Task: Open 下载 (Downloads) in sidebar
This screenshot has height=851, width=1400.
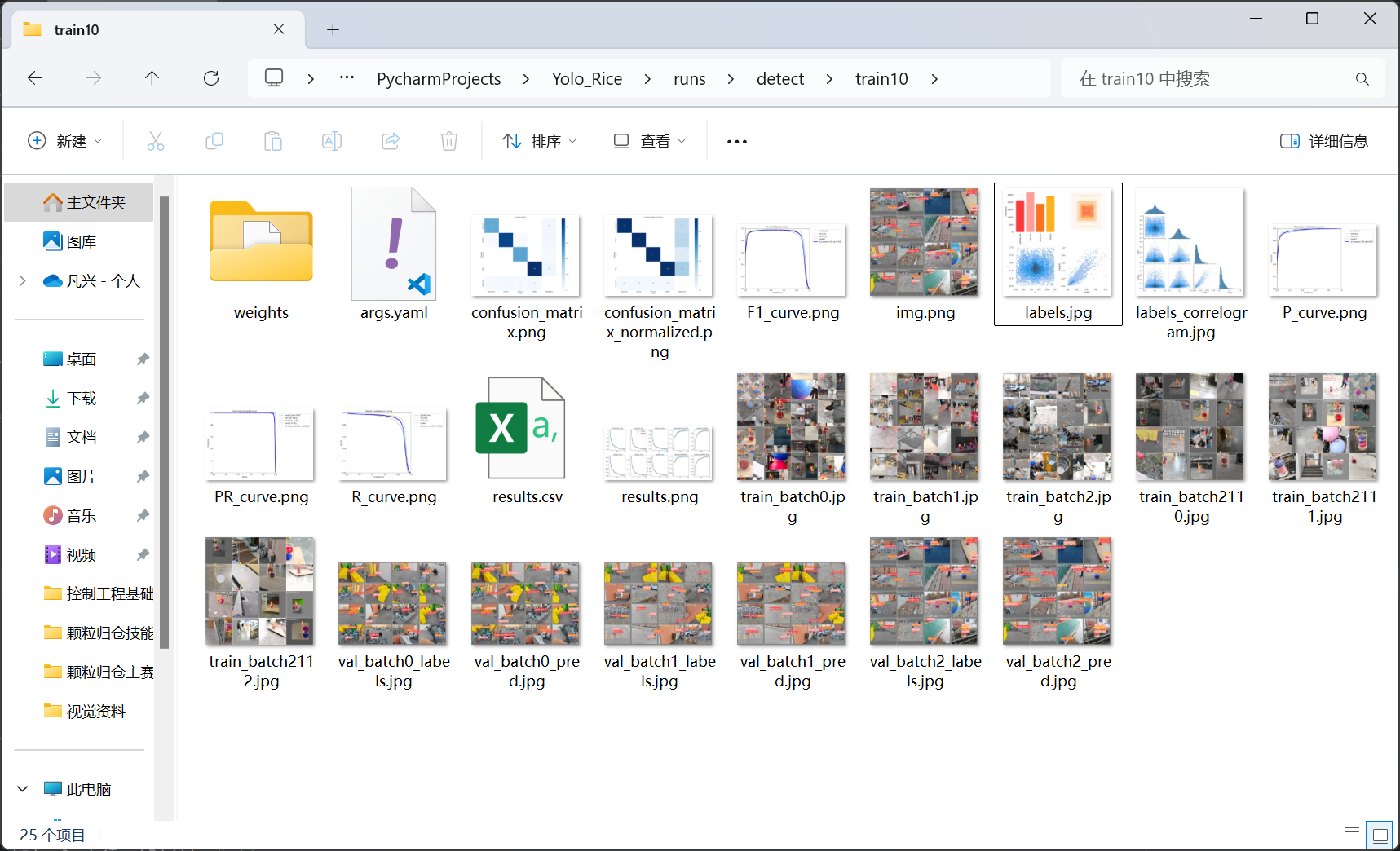Action: 78,398
